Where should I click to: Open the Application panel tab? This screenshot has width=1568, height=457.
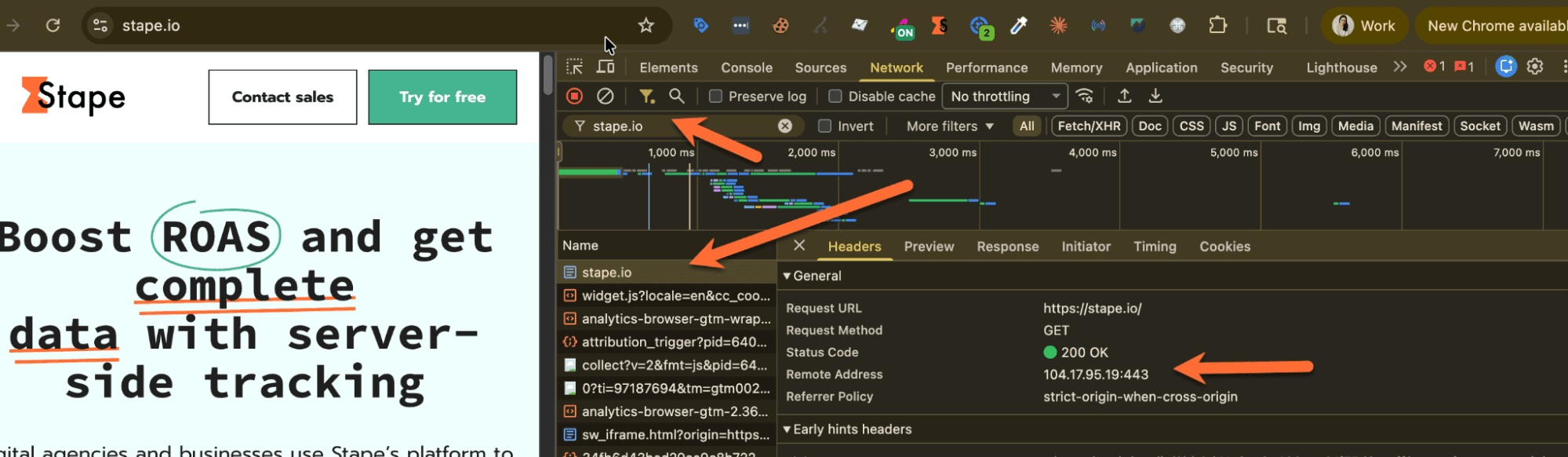(x=1162, y=68)
